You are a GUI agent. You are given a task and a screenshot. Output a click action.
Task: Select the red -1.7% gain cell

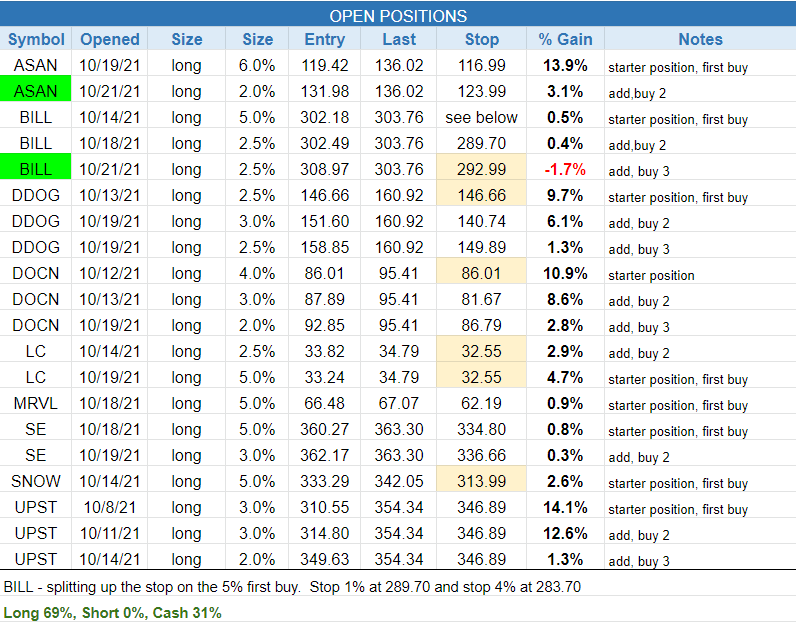pos(565,169)
